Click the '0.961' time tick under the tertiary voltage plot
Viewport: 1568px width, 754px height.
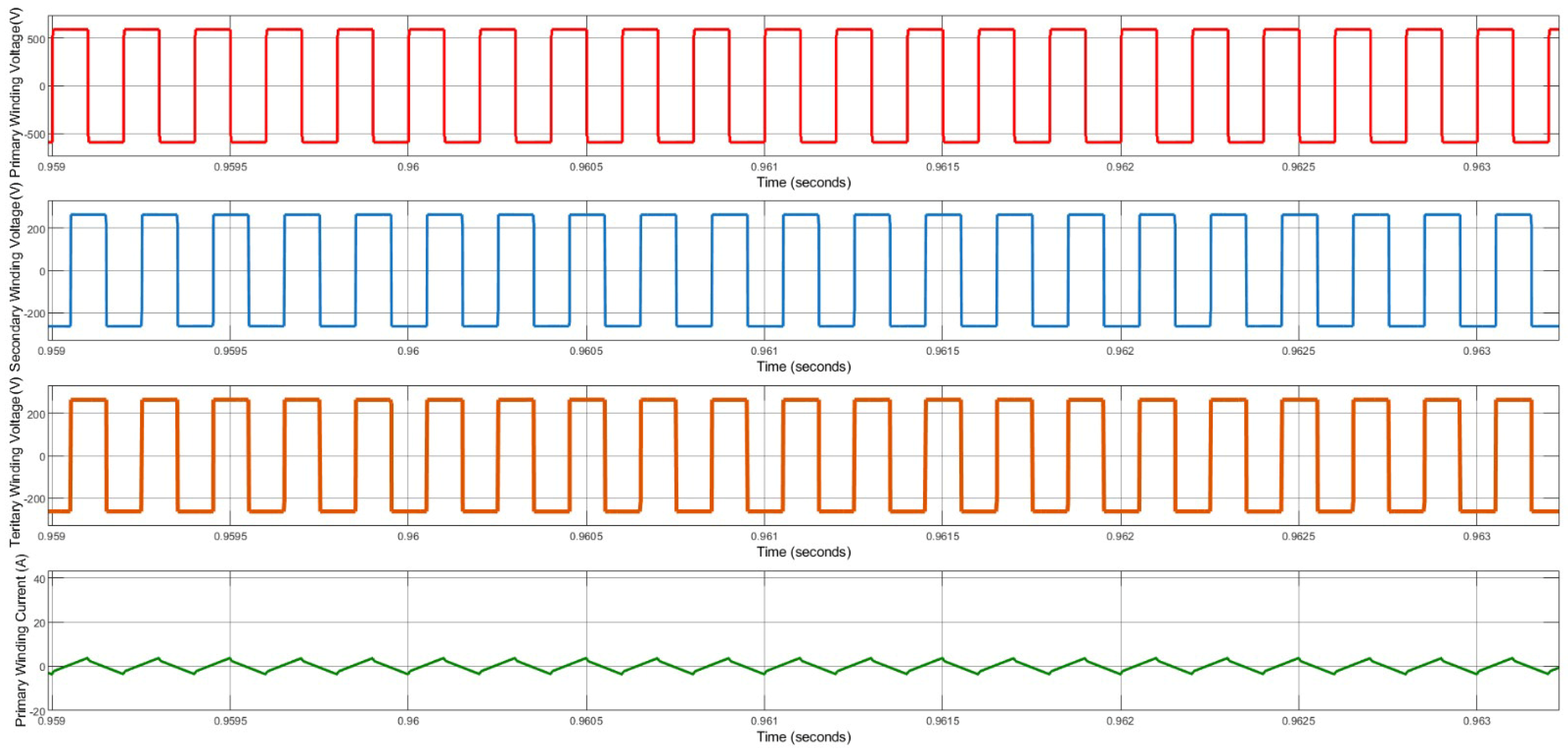[764, 536]
